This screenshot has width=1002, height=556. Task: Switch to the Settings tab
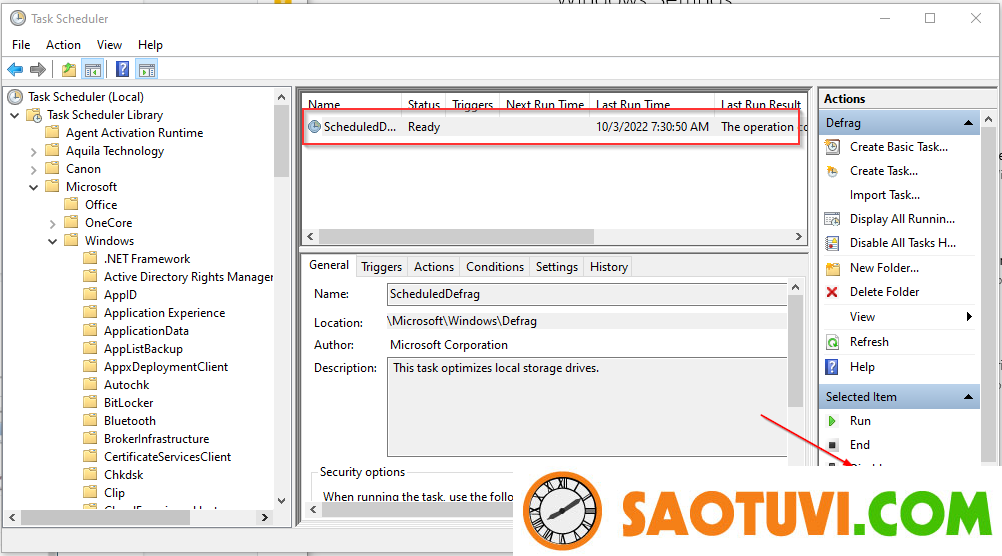tap(557, 267)
